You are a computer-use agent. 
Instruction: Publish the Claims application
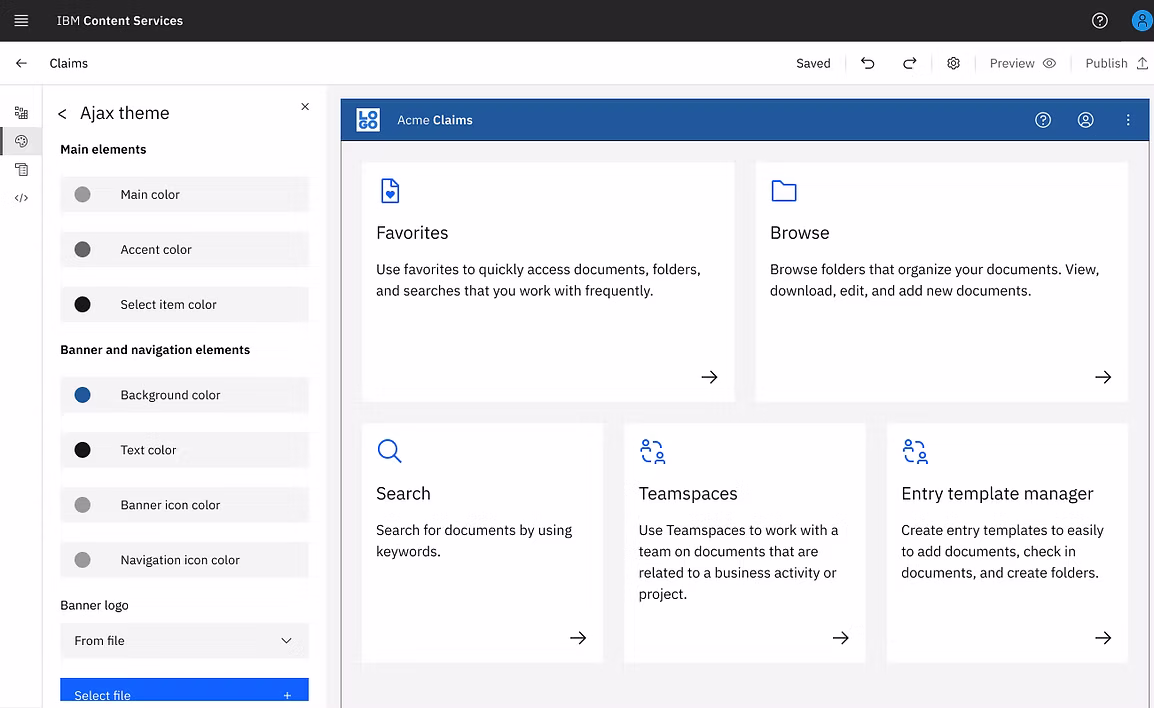pos(1116,63)
